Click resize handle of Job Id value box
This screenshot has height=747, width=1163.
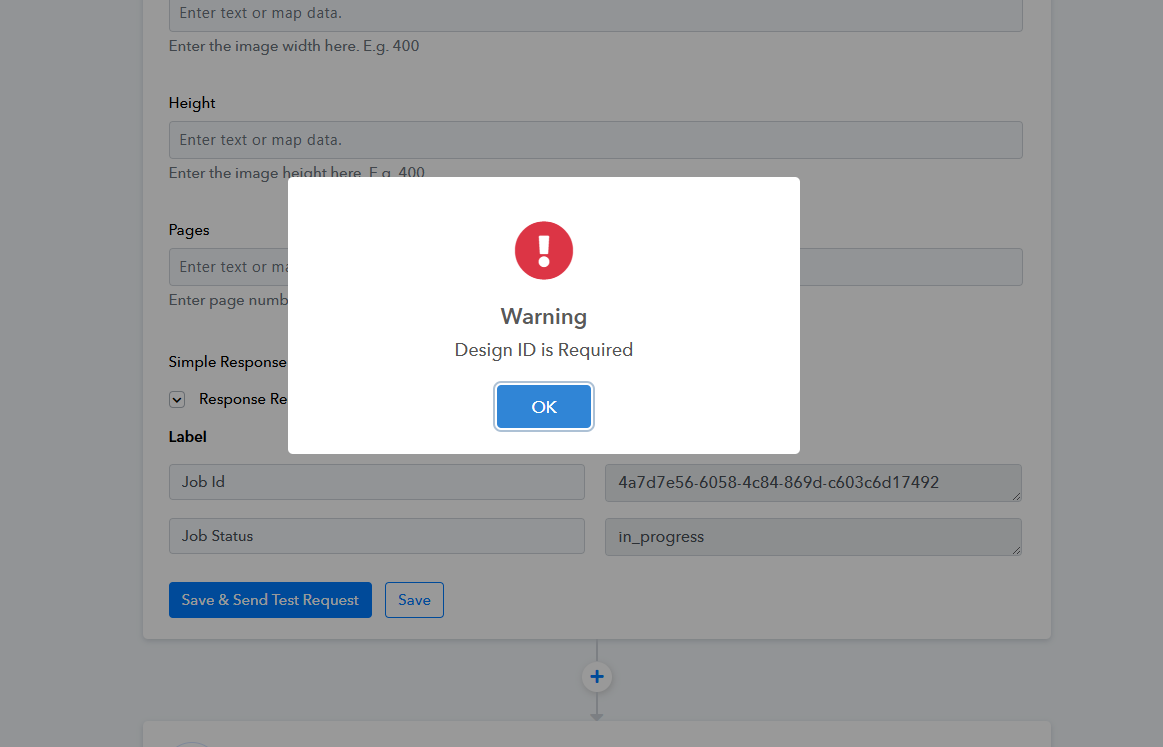pyautogui.click(x=1016, y=495)
